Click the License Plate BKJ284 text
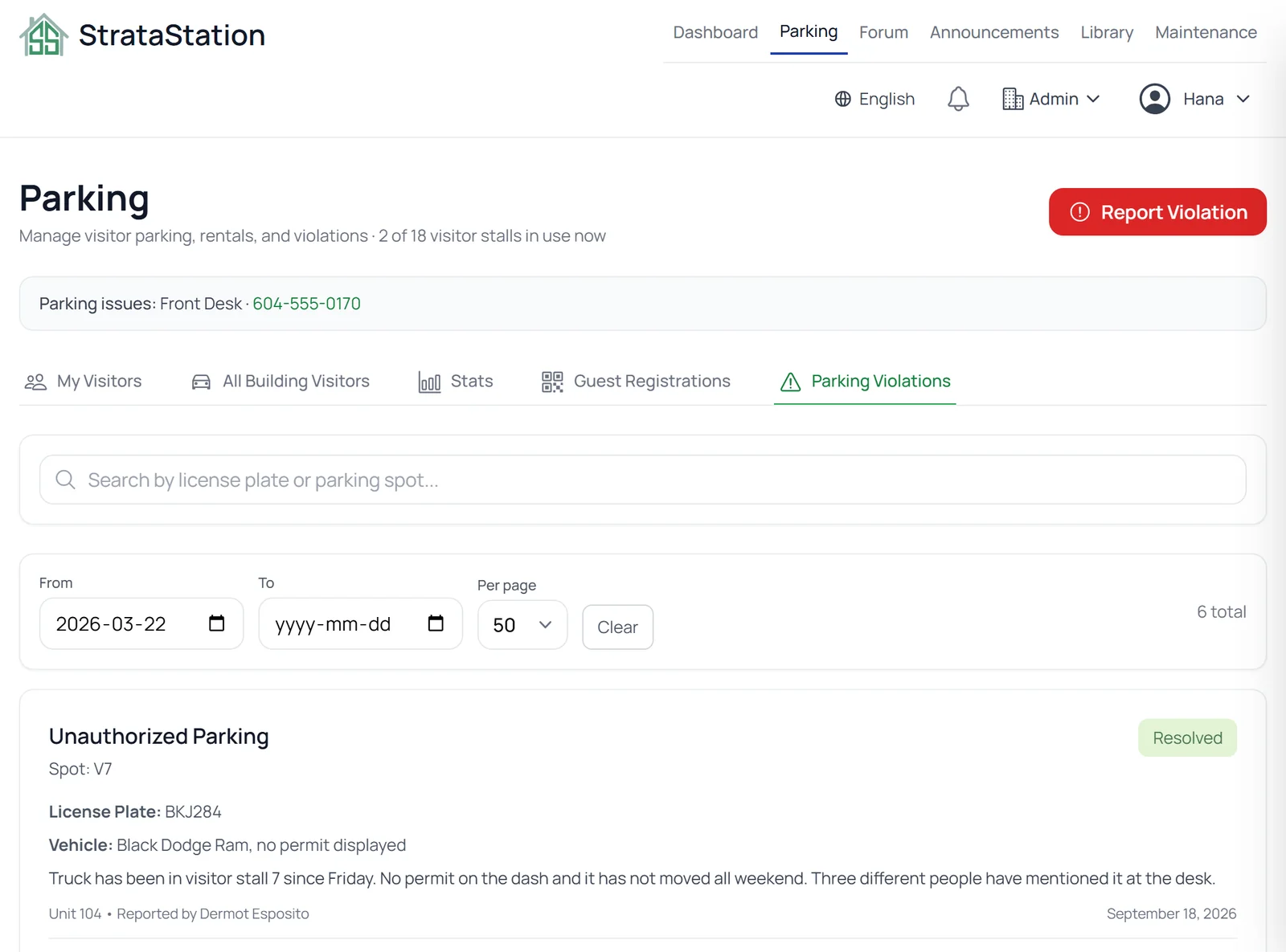This screenshot has height=952, width=1286. coord(135,811)
